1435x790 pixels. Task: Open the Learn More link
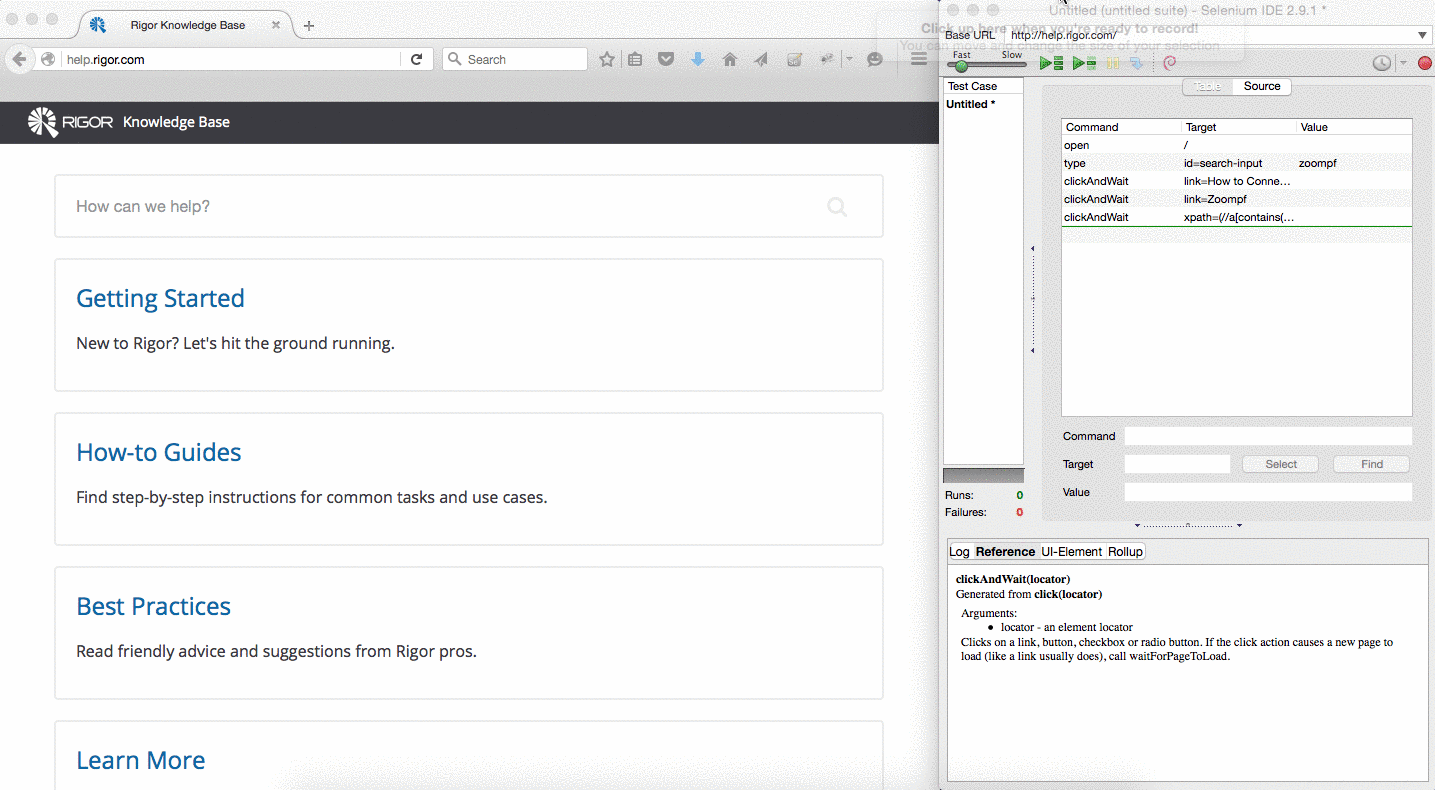141,760
